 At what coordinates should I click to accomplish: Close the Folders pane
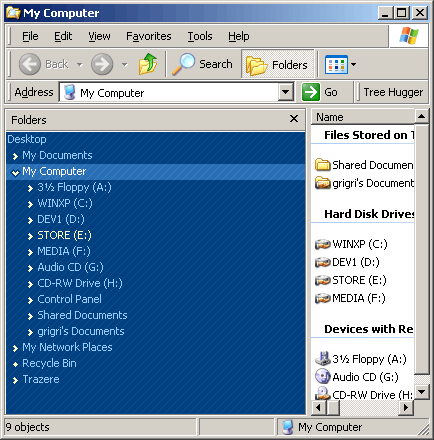[294, 119]
